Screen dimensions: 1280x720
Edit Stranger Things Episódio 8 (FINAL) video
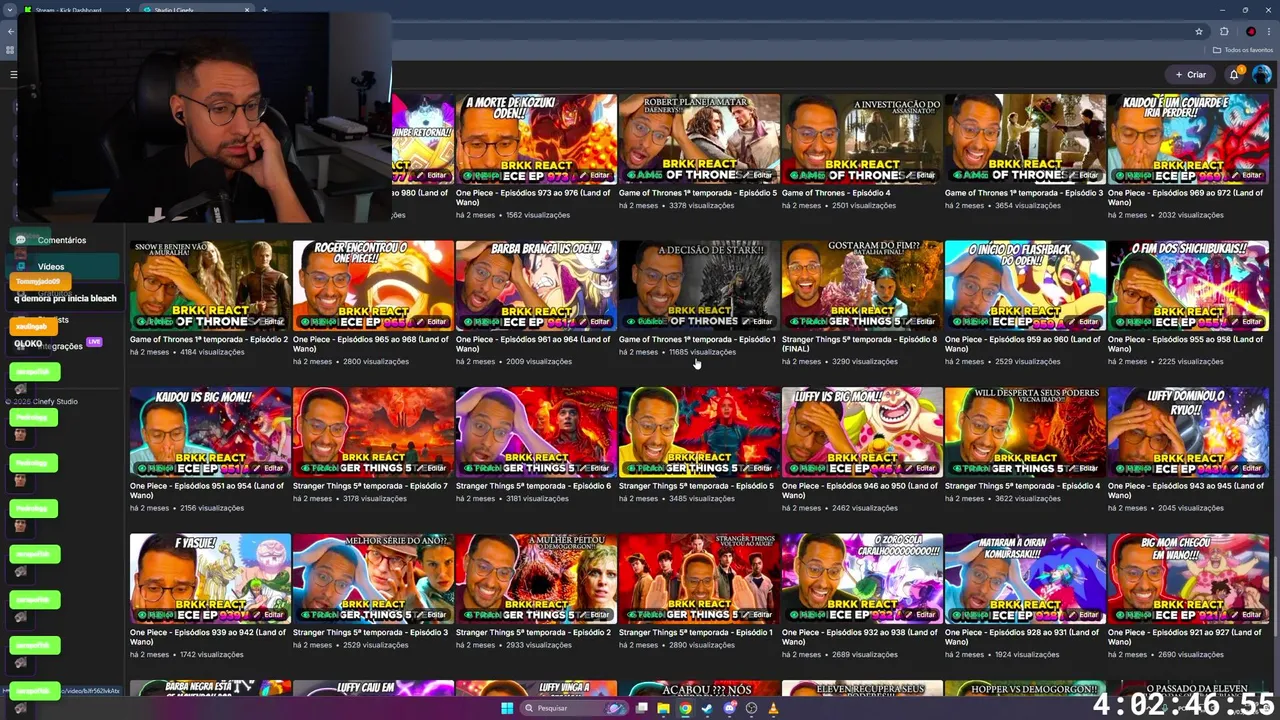[x=921, y=322]
